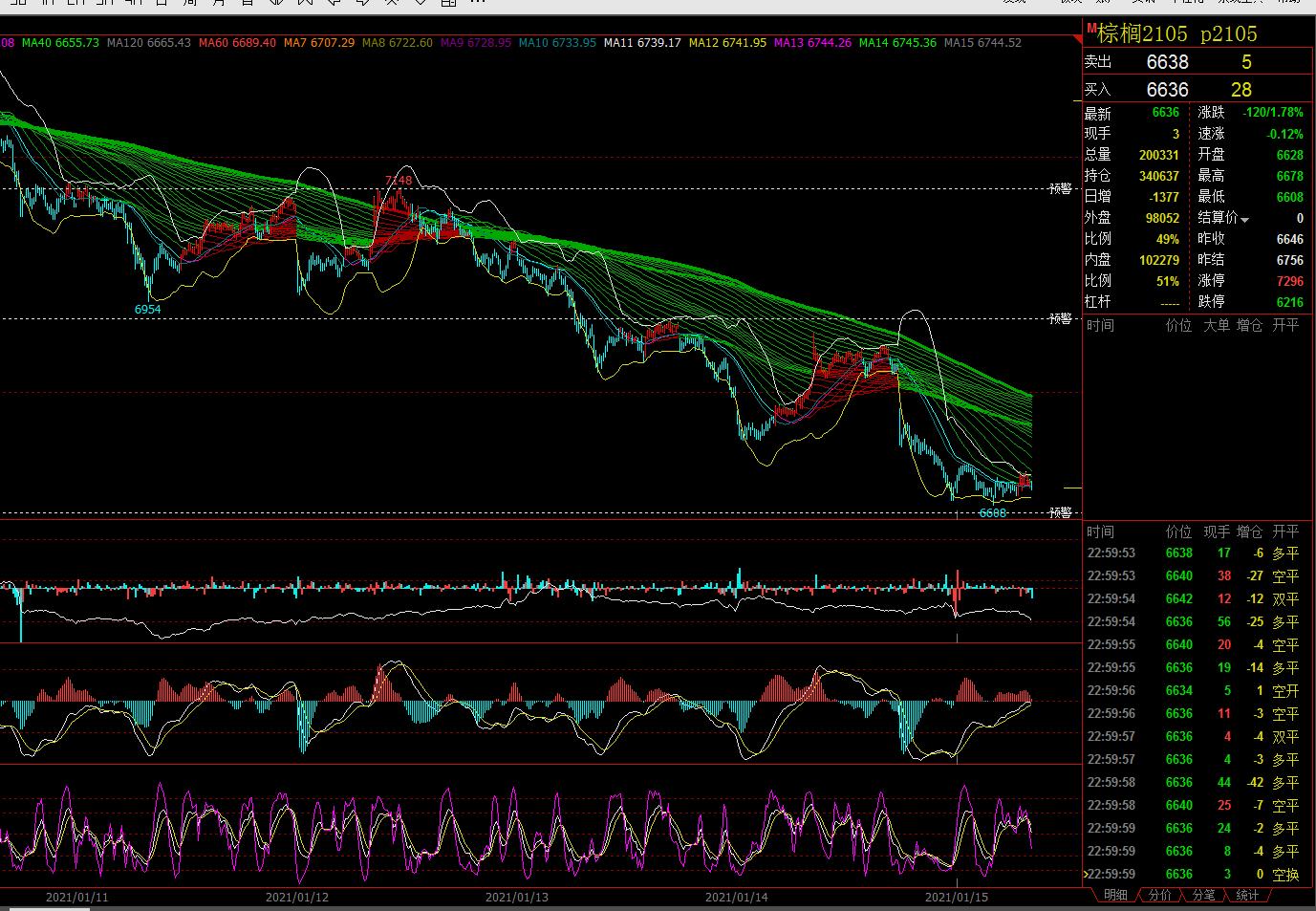Click the 2021/01/15 date label
Screen dimensions: 1316x911
click(x=957, y=897)
